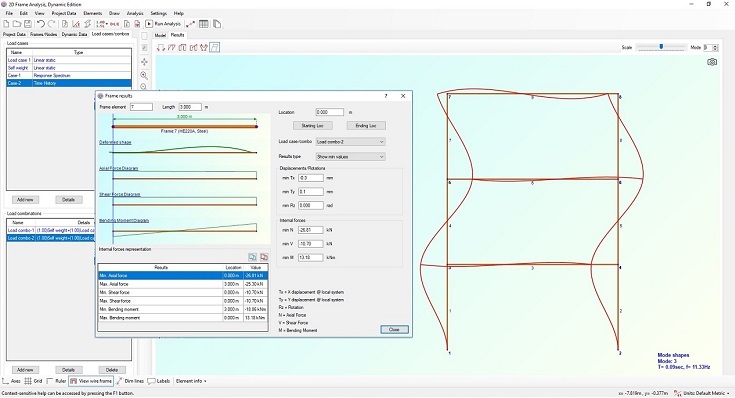
Task: Open the Project Data menu
Action: [64, 13]
